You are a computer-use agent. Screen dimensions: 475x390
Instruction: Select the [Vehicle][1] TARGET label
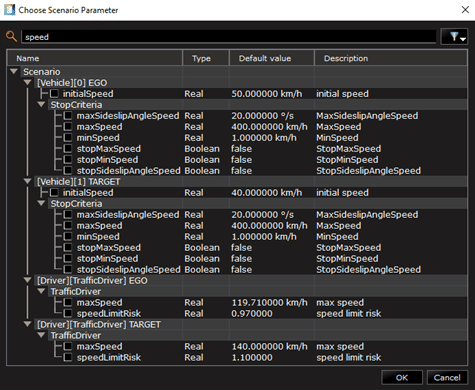point(79,182)
